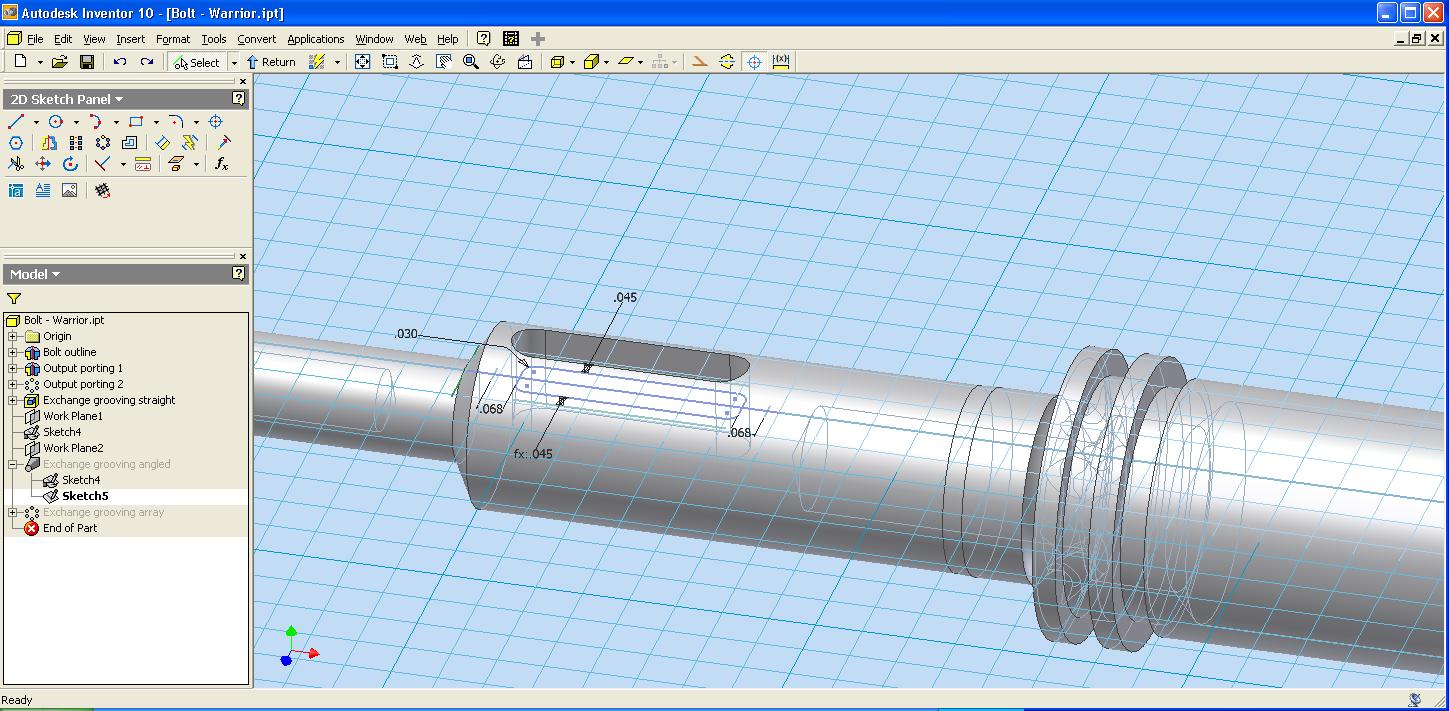The image size is (1449, 711).
Task: Select the Point, Hole Center tool
Action: coord(215,122)
